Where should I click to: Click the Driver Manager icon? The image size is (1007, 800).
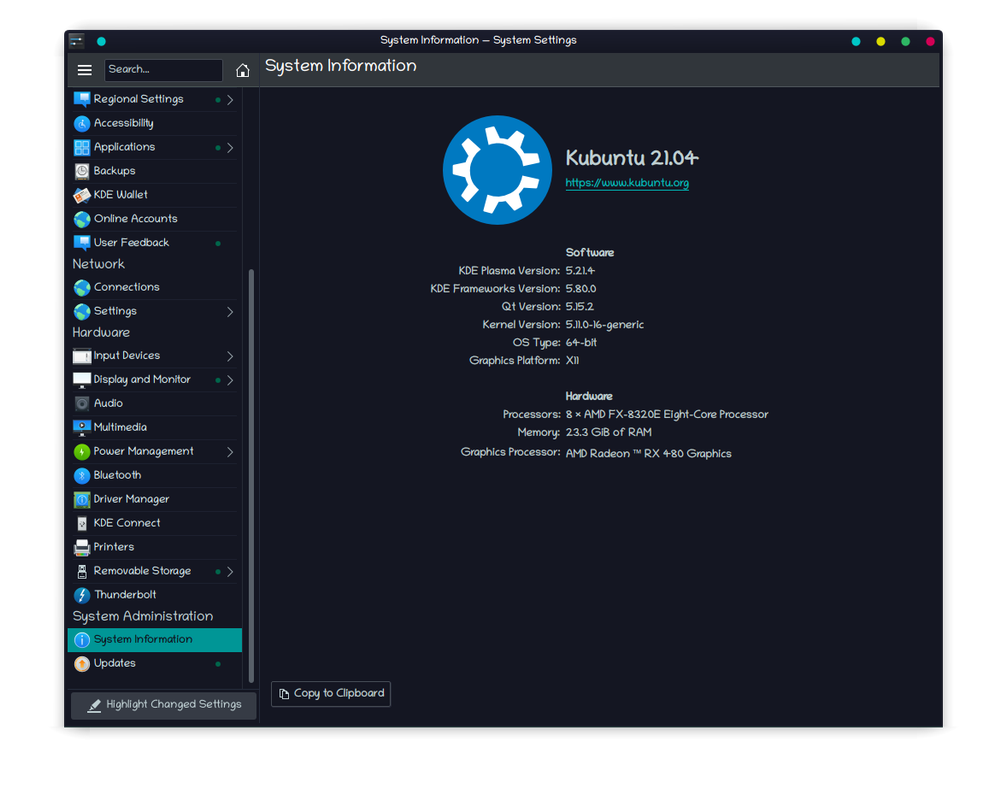click(x=82, y=499)
